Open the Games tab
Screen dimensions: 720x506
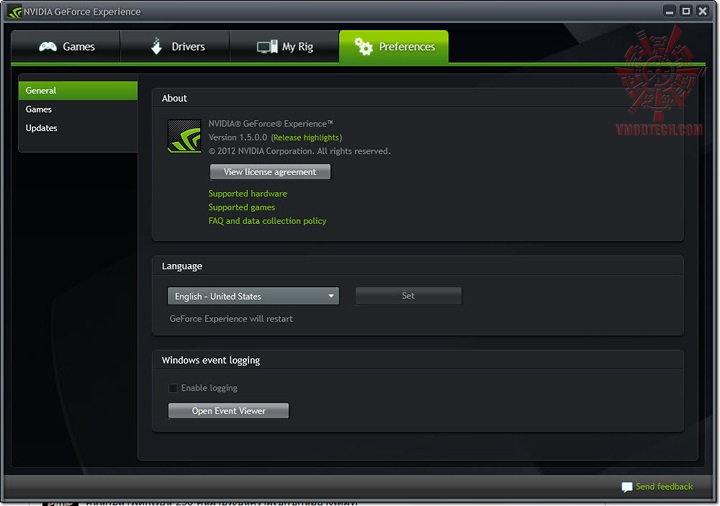coord(66,46)
